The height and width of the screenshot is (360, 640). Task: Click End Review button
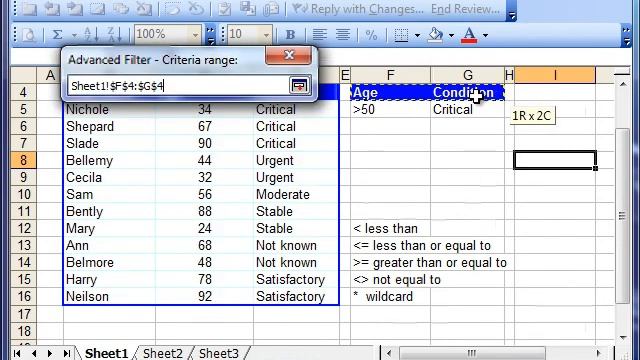pyautogui.click(x=465, y=9)
